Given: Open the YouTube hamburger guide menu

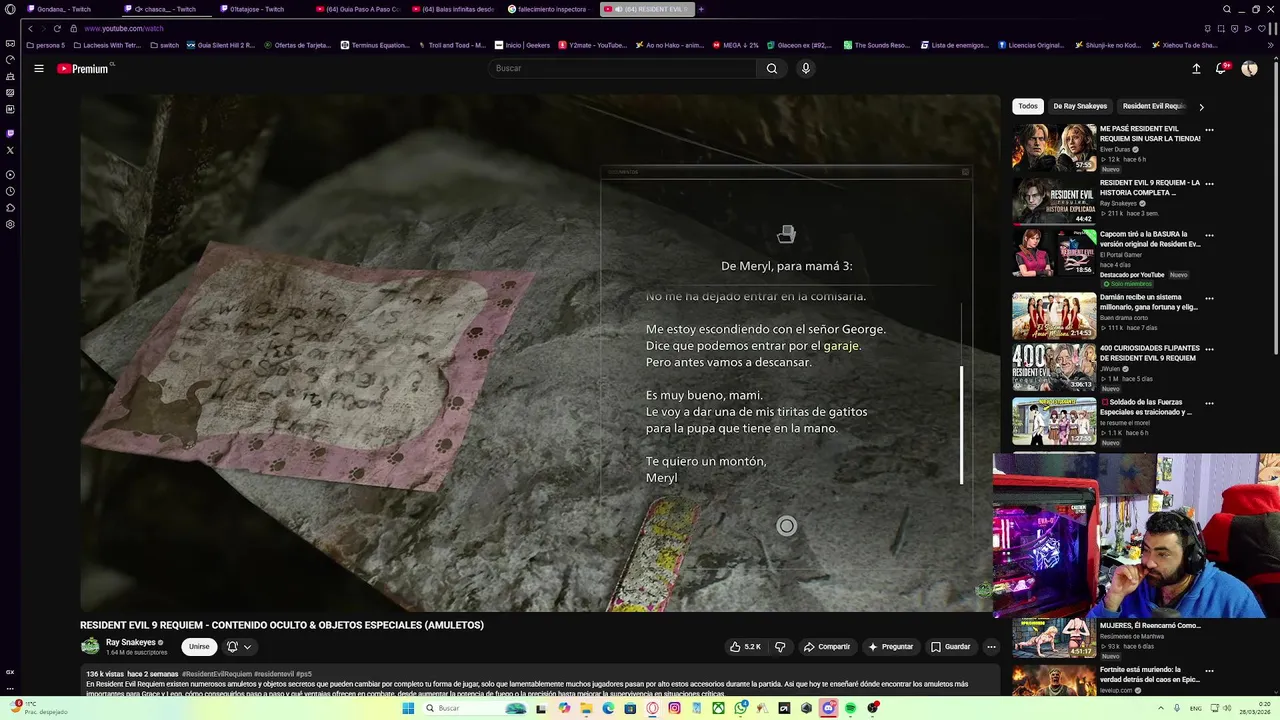Looking at the screenshot, I should (x=39, y=68).
